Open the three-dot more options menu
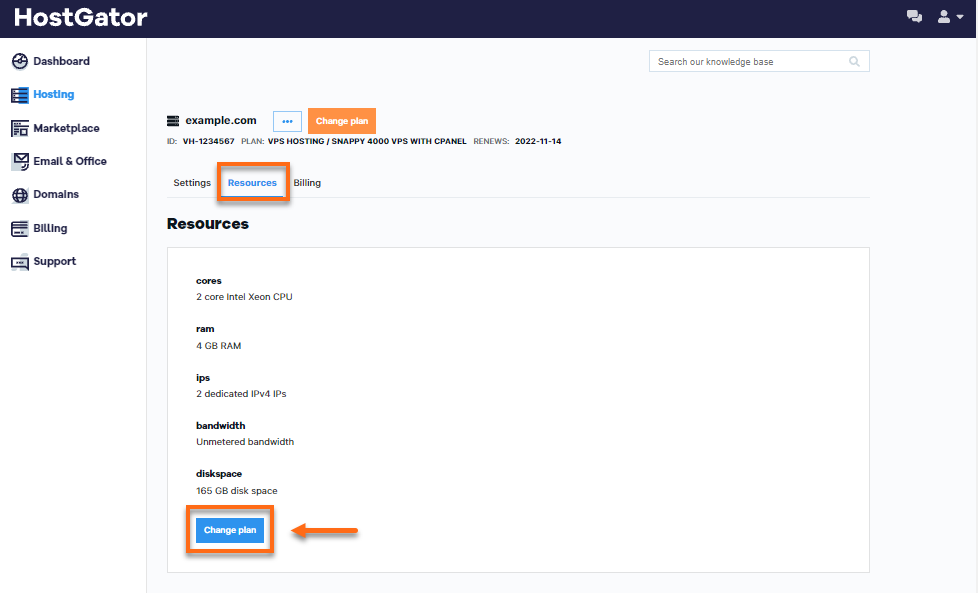Image resolution: width=978 pixels, height=593 pixels. click(x=287, y=121)
